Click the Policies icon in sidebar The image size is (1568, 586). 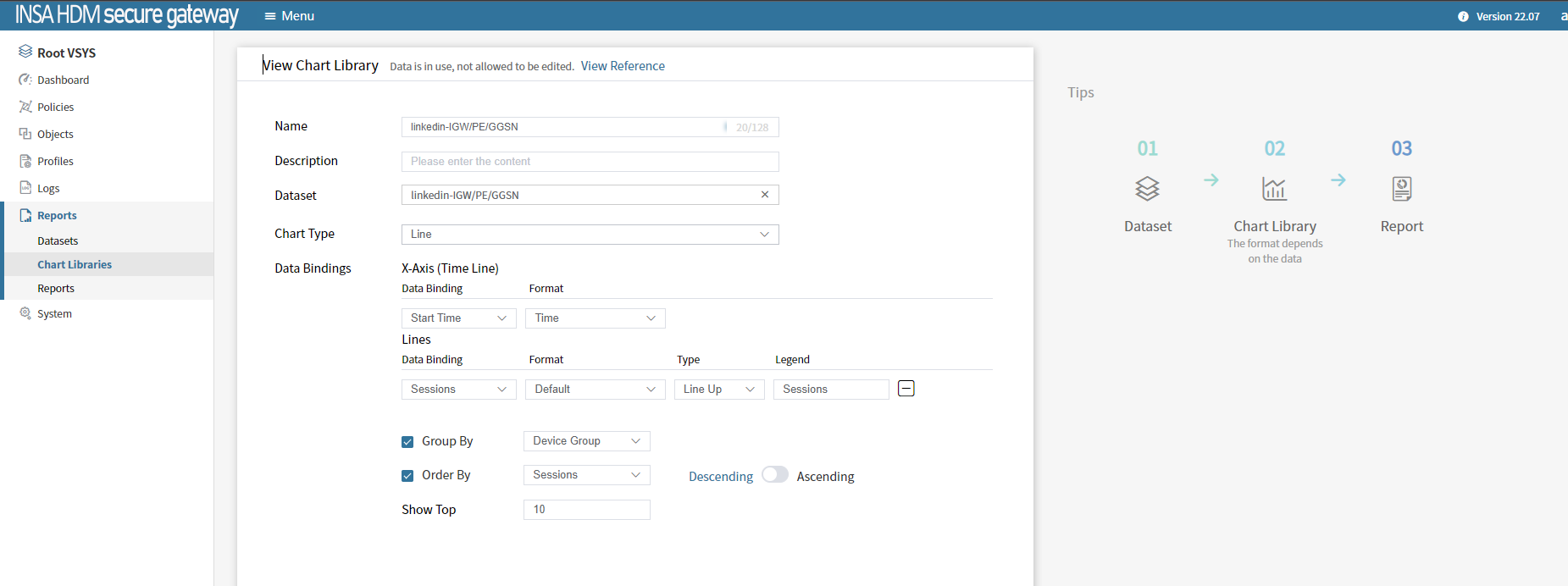(x=25, y=107)
